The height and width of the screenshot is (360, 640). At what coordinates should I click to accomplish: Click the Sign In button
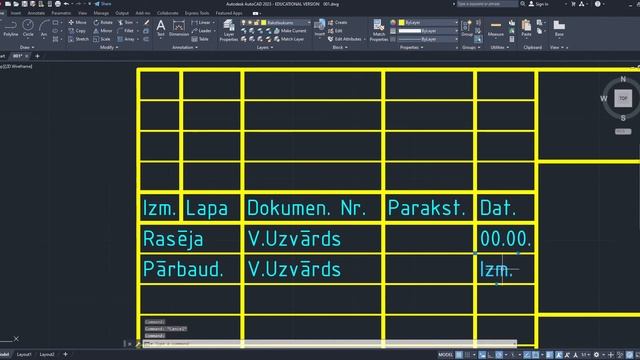539,4
